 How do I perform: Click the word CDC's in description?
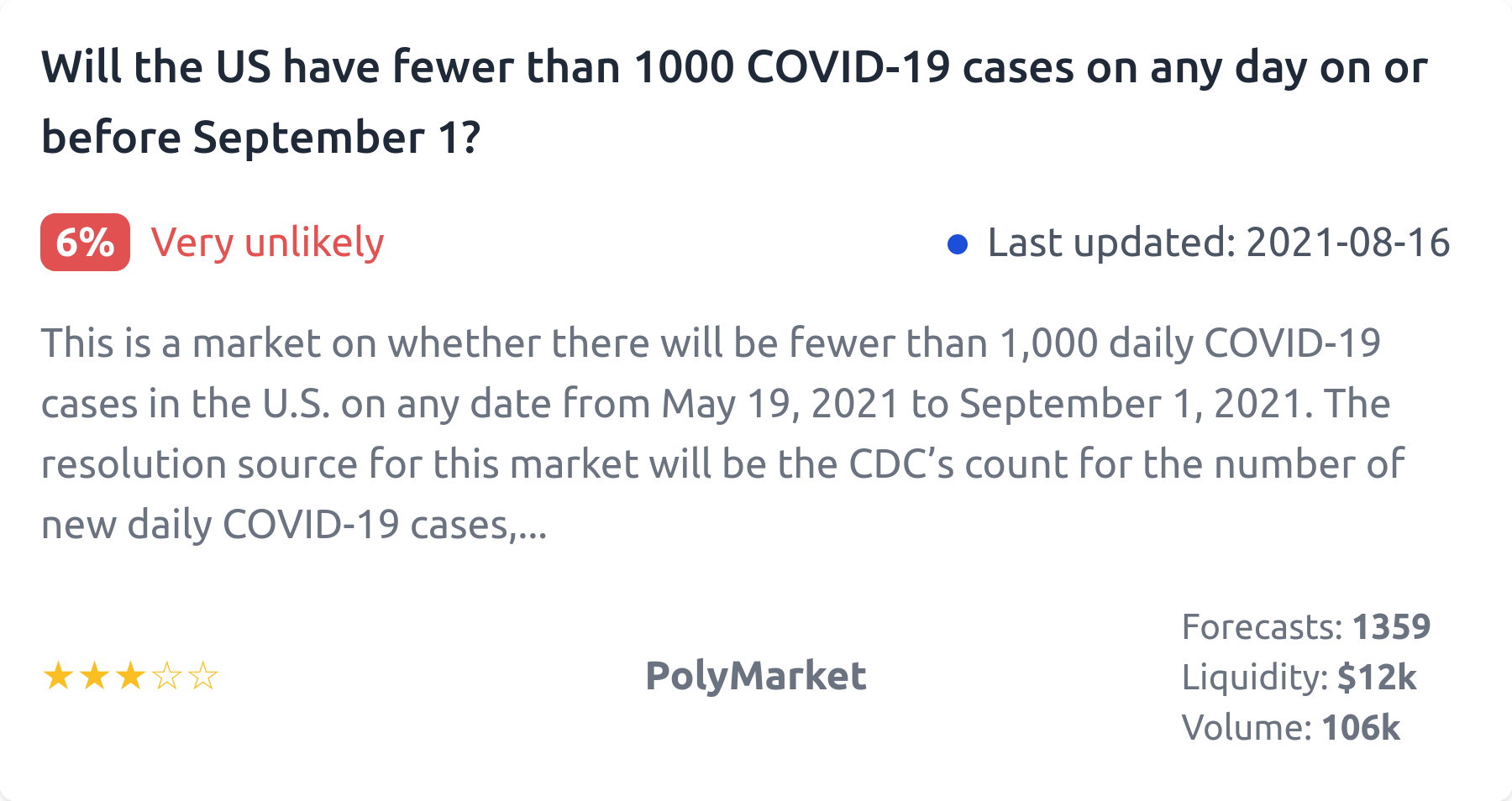pos(901,464)
